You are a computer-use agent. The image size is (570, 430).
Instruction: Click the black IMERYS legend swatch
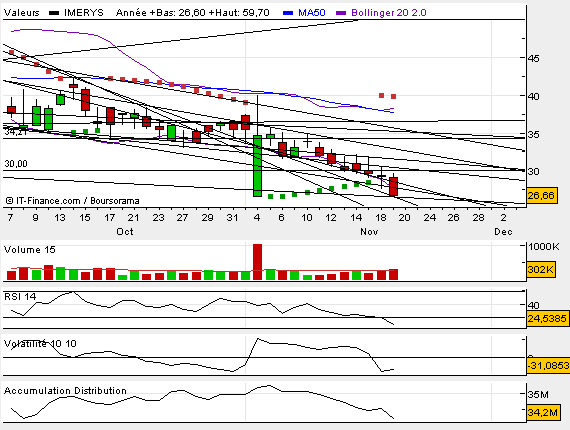54,13
